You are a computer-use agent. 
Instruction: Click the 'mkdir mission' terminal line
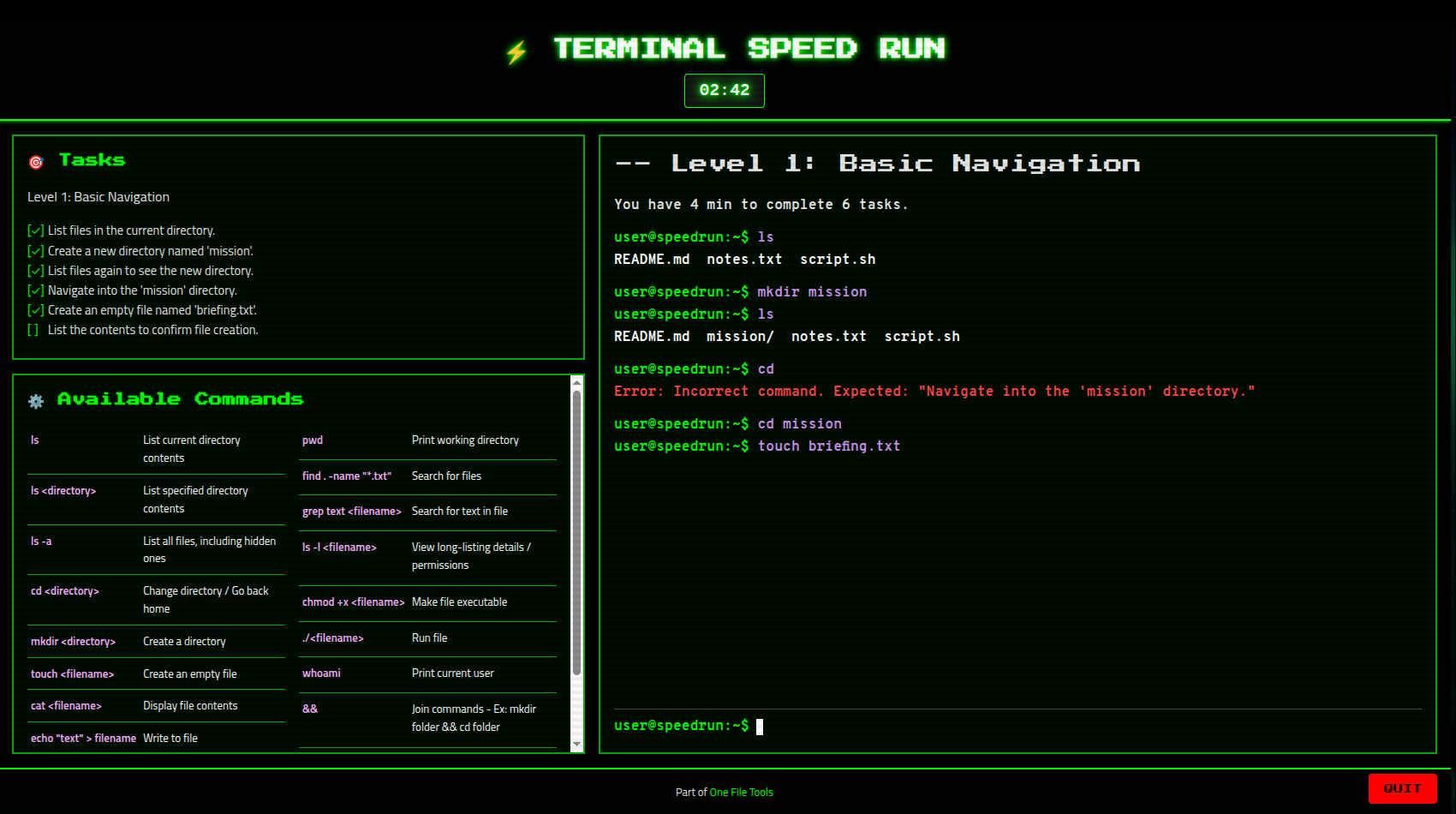(741, 292)
